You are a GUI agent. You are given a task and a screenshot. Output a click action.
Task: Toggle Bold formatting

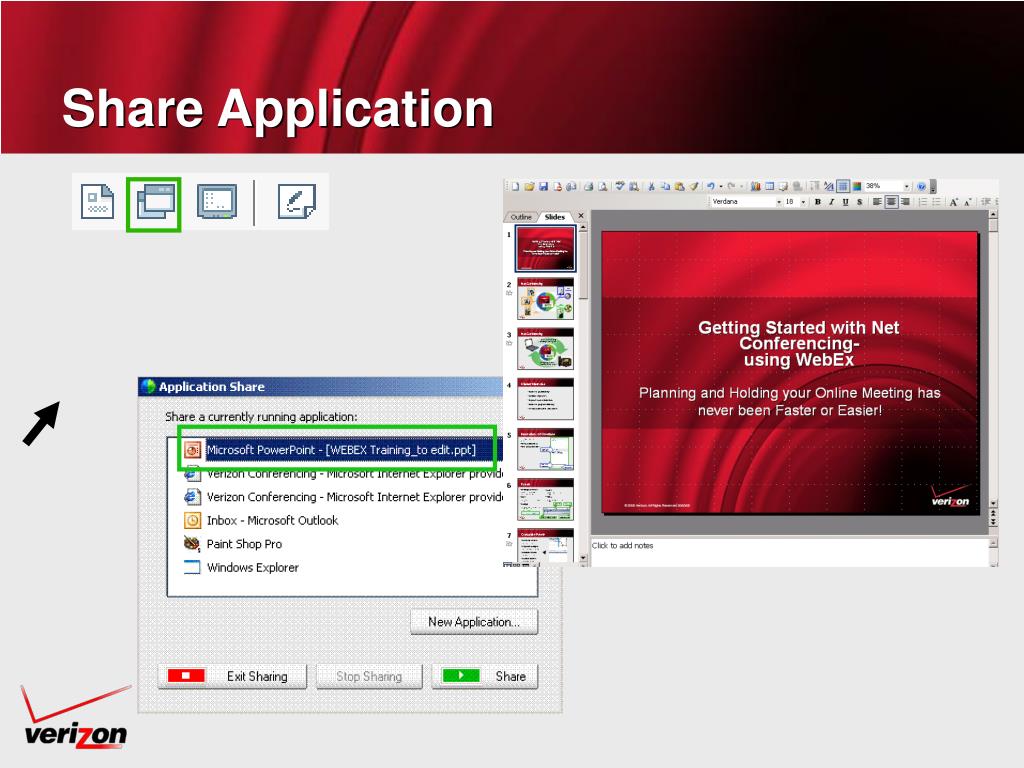point(818,202)
